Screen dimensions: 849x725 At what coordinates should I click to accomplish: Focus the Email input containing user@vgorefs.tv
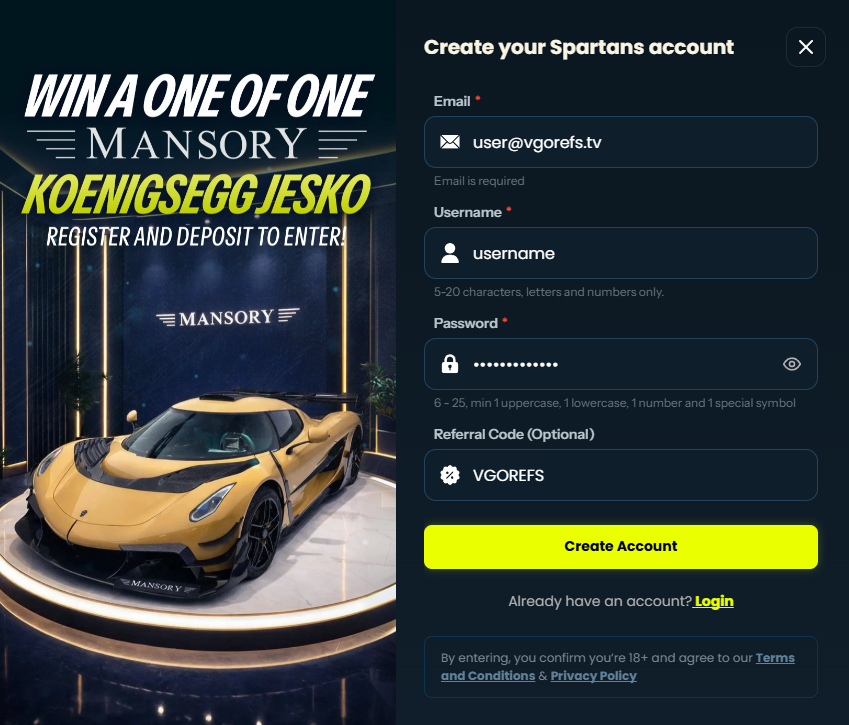coord(621,142)
